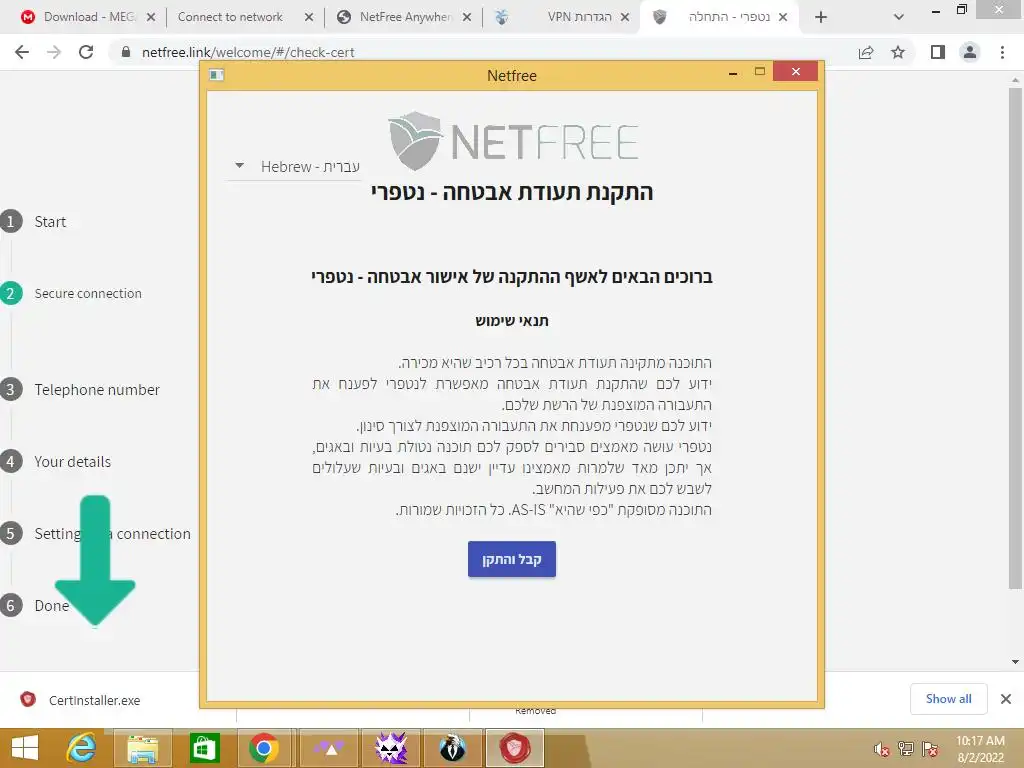The width and height of the screenshot is (1024, 768).
Task: Click the scrollbar down arrow
Action: tap(1015, 662)
